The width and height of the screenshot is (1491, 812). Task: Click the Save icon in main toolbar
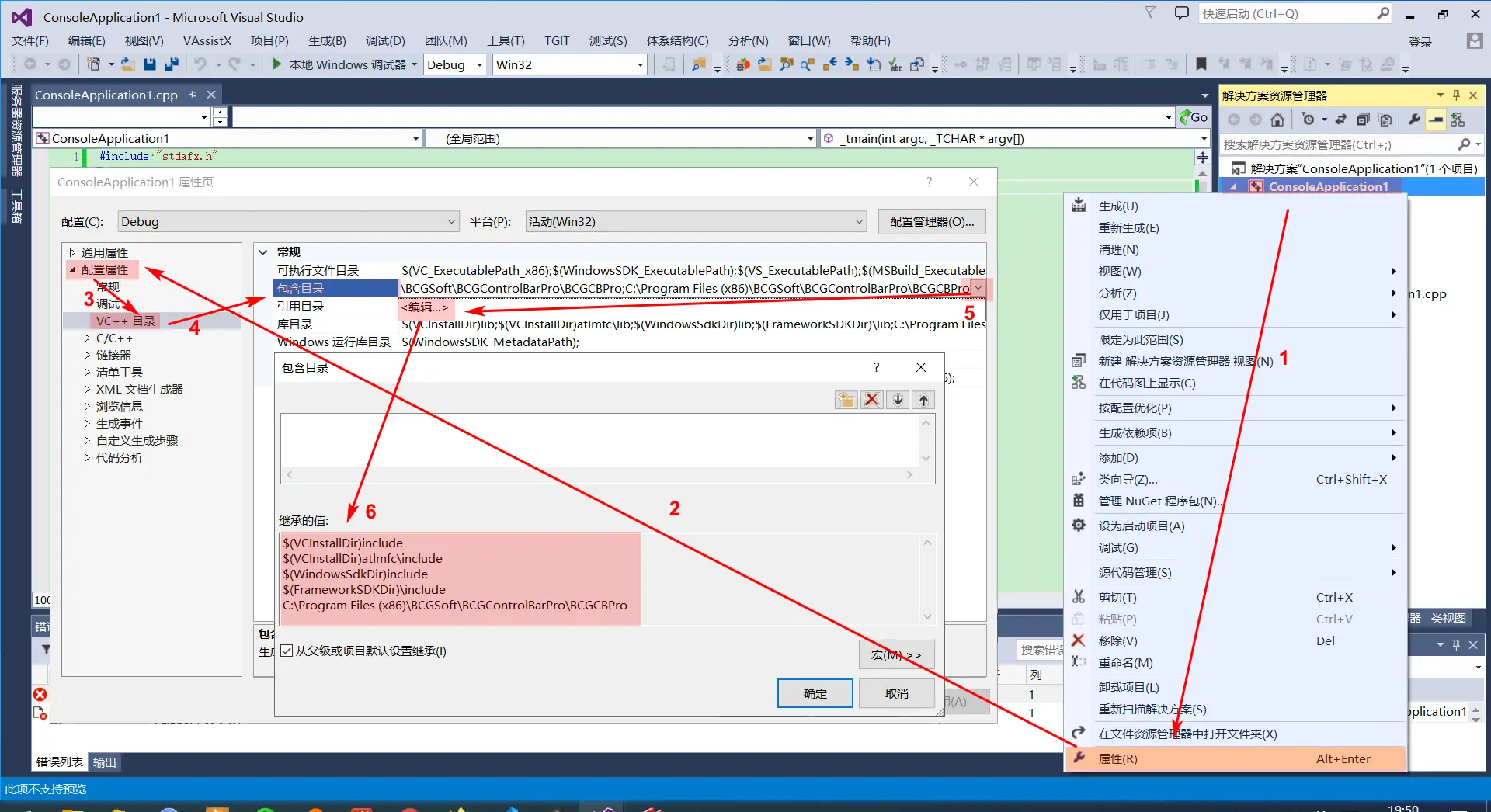tap(150, 64)
